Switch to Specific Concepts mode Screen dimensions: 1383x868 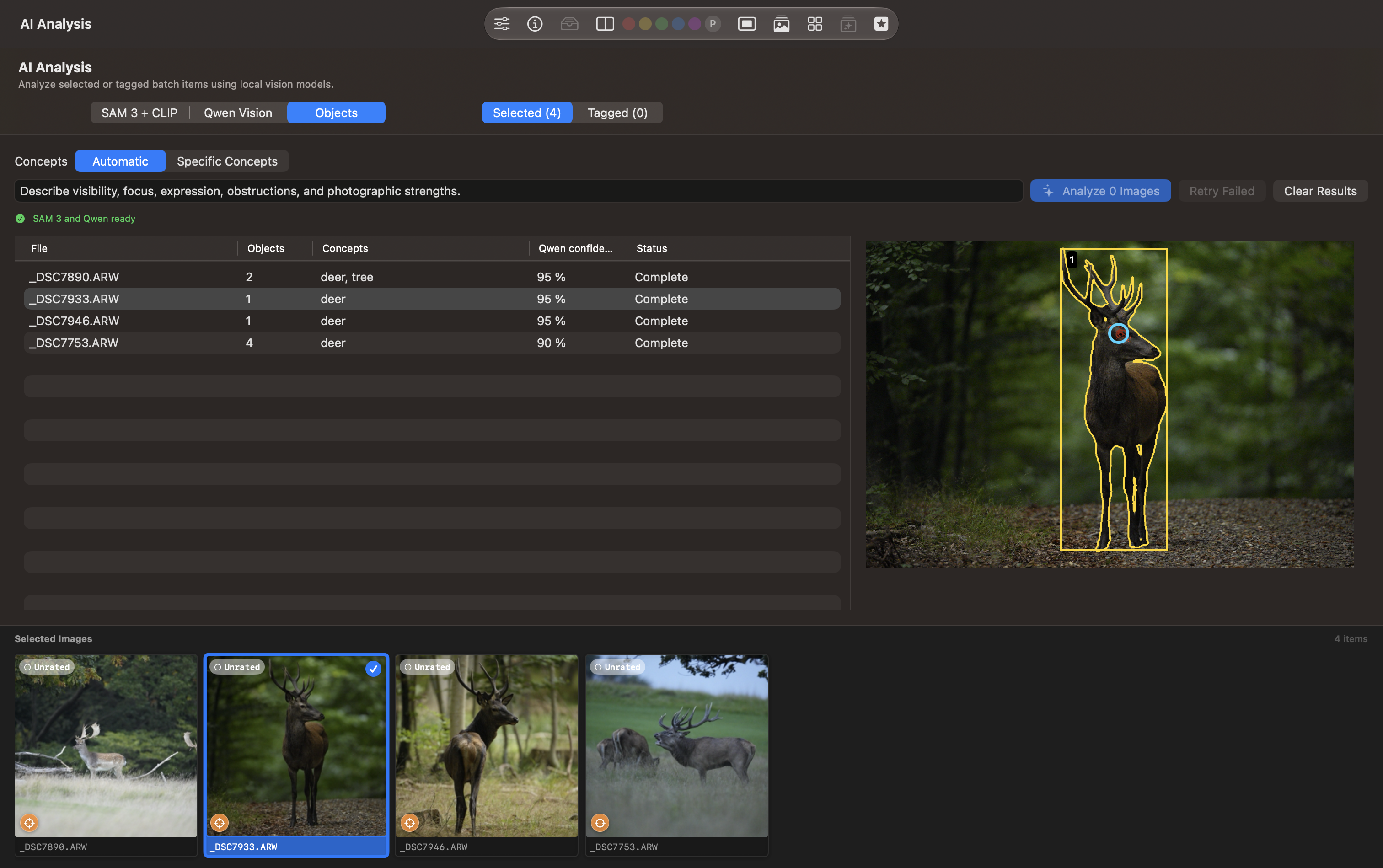227,161
